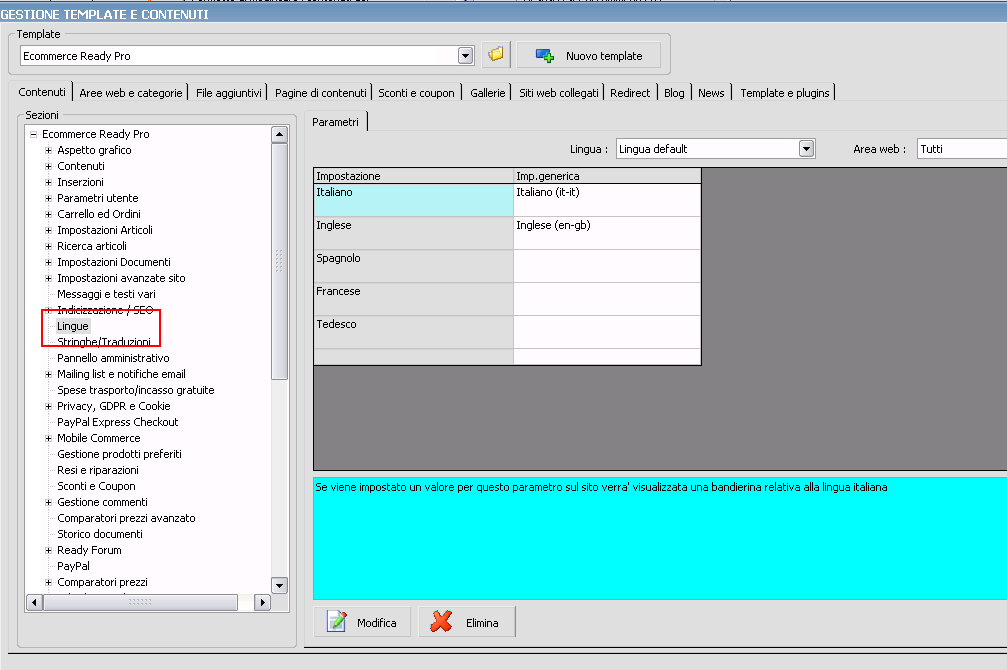Open the Ecommerce Ready Pro template dropdown
The height and width of the screenshot is (670, 1007).
[465, 56]
